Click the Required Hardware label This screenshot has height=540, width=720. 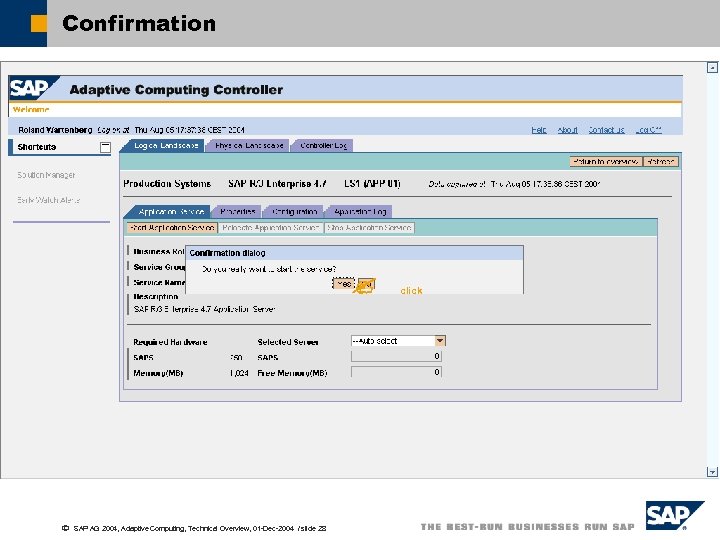[x=170, y=342]
